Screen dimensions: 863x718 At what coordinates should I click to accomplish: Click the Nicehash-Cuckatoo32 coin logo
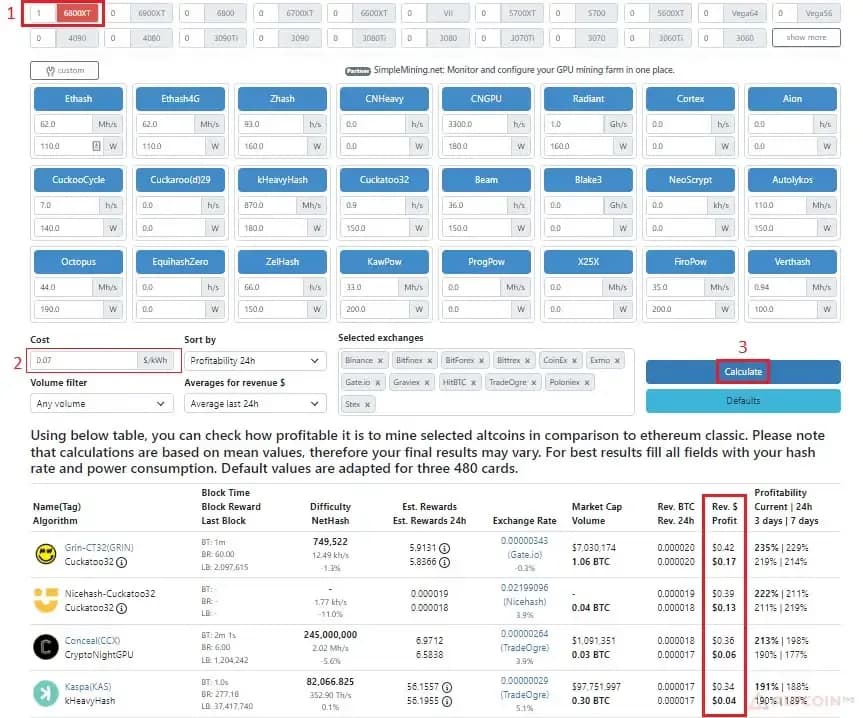click(46, 600)
